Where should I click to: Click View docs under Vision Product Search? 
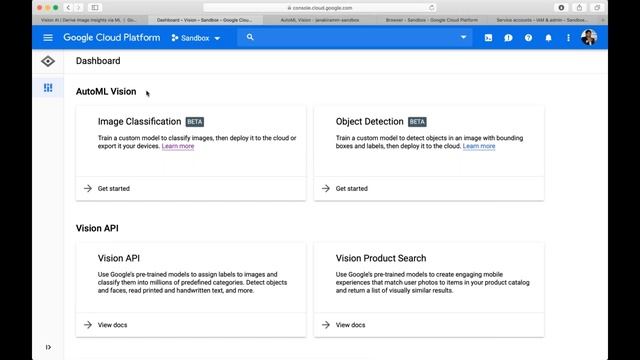(350, 325)
